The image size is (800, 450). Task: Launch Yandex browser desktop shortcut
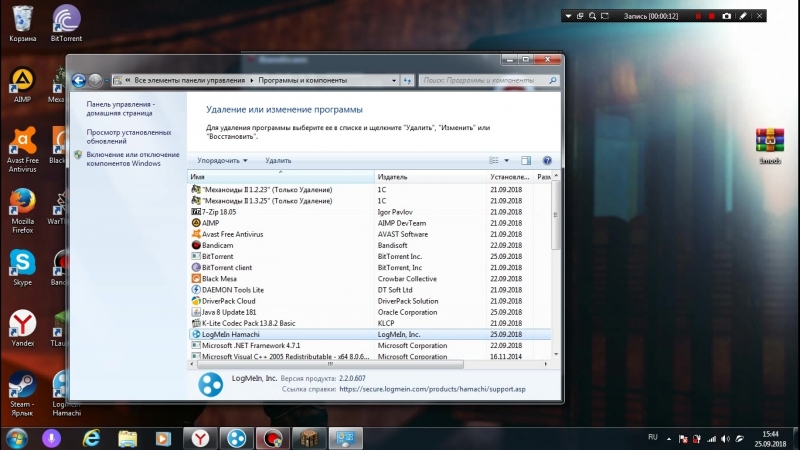[22, 328]
